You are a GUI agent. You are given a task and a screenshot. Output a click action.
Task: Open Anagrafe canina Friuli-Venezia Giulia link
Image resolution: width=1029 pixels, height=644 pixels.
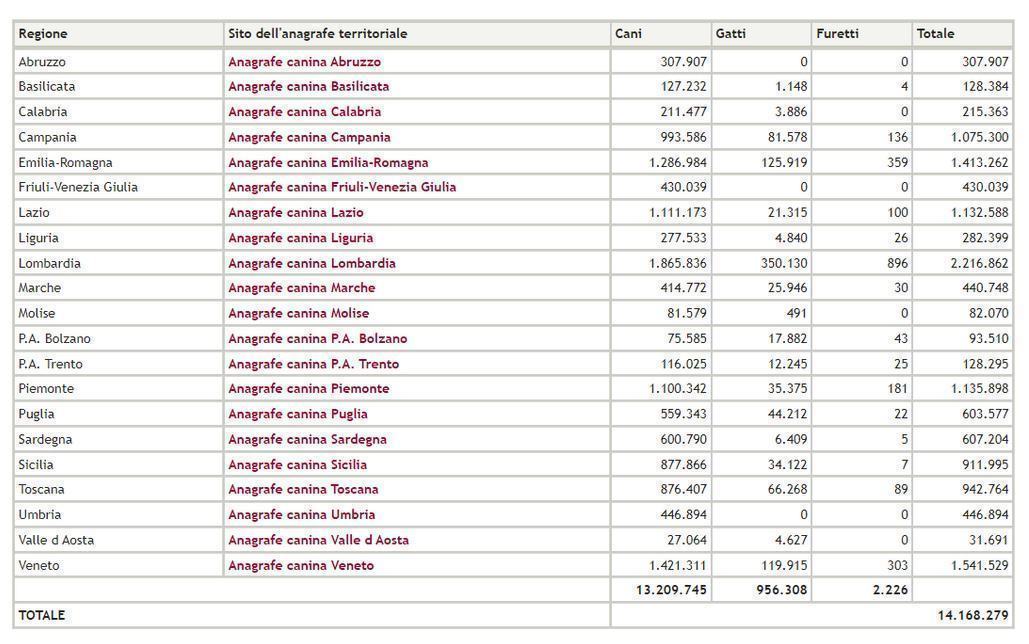click(x=342, y=187)
